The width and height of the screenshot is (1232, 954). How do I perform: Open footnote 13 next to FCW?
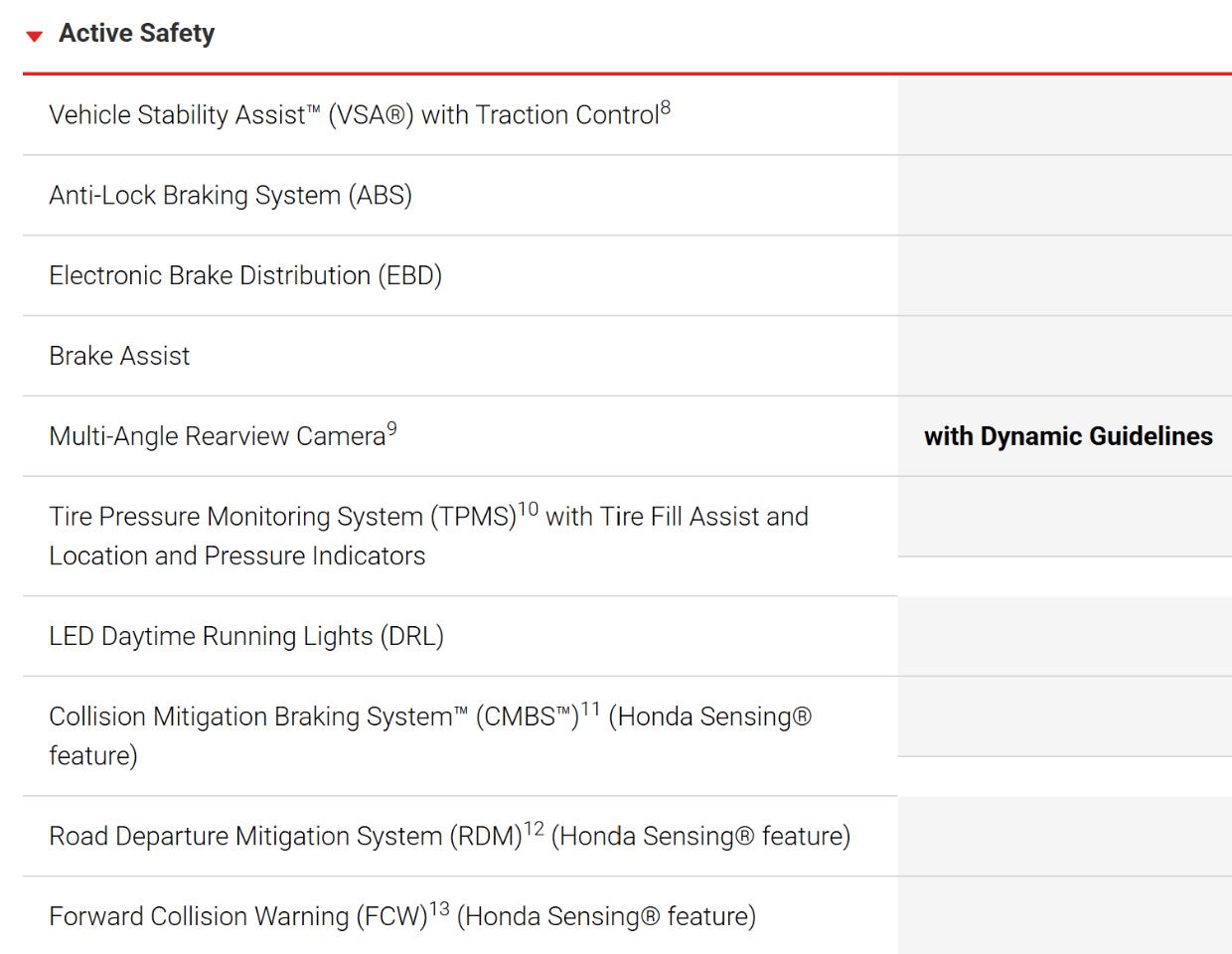coord(439,909)
